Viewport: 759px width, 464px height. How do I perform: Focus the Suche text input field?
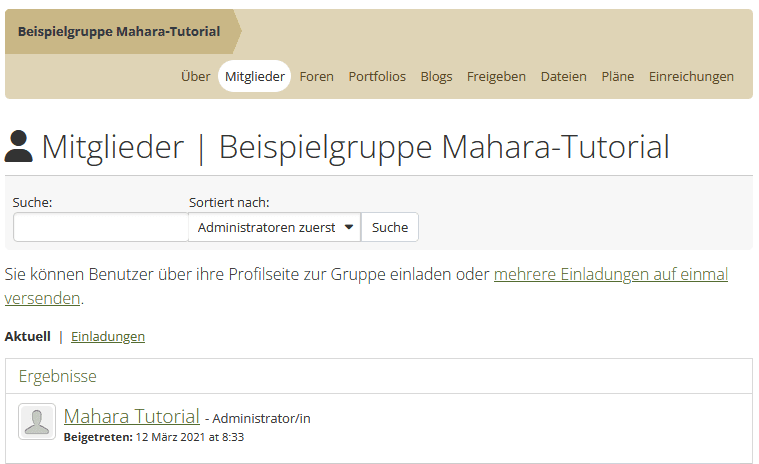[x=101, y=227]
